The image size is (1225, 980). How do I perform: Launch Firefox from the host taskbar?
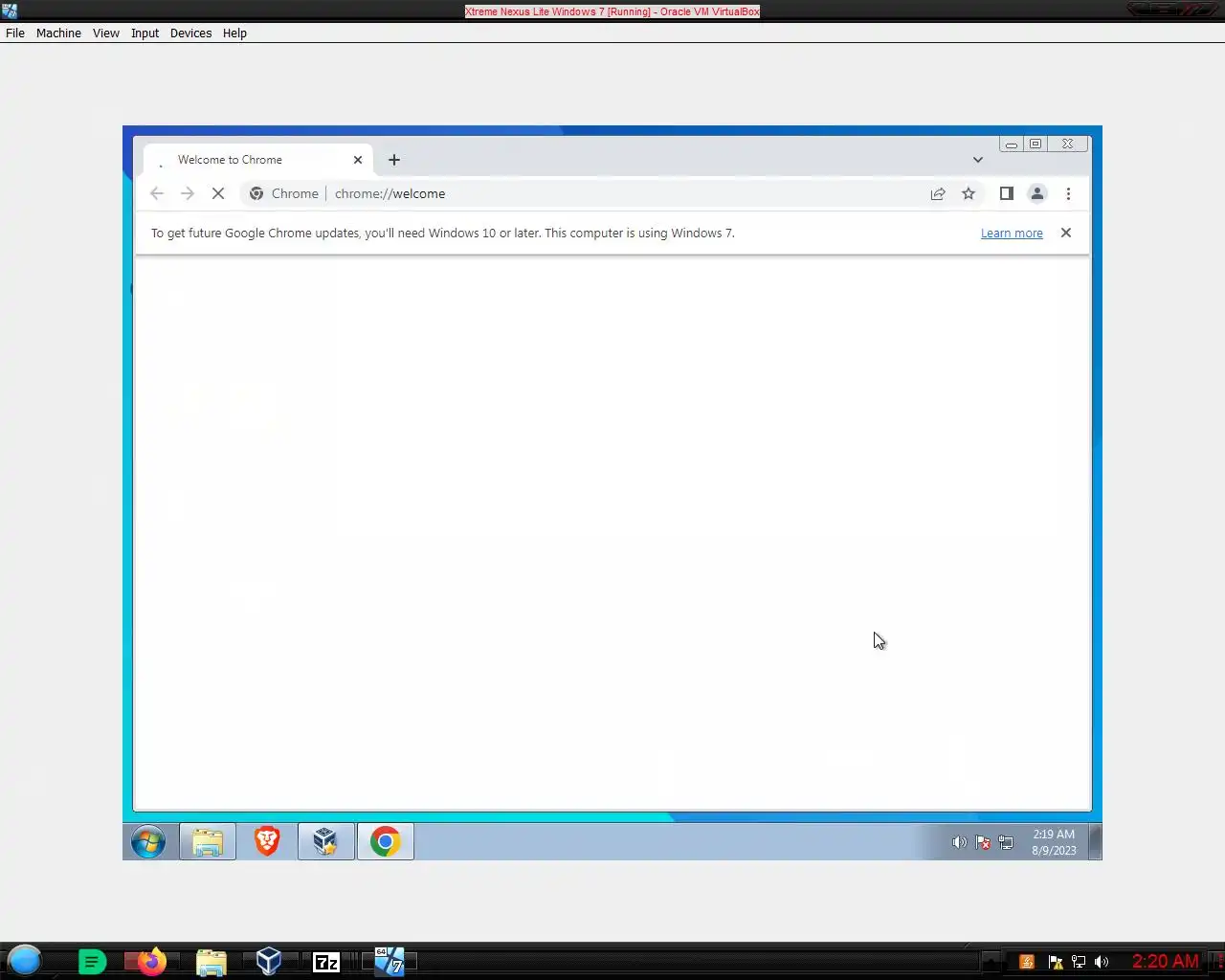pos(150,961)
